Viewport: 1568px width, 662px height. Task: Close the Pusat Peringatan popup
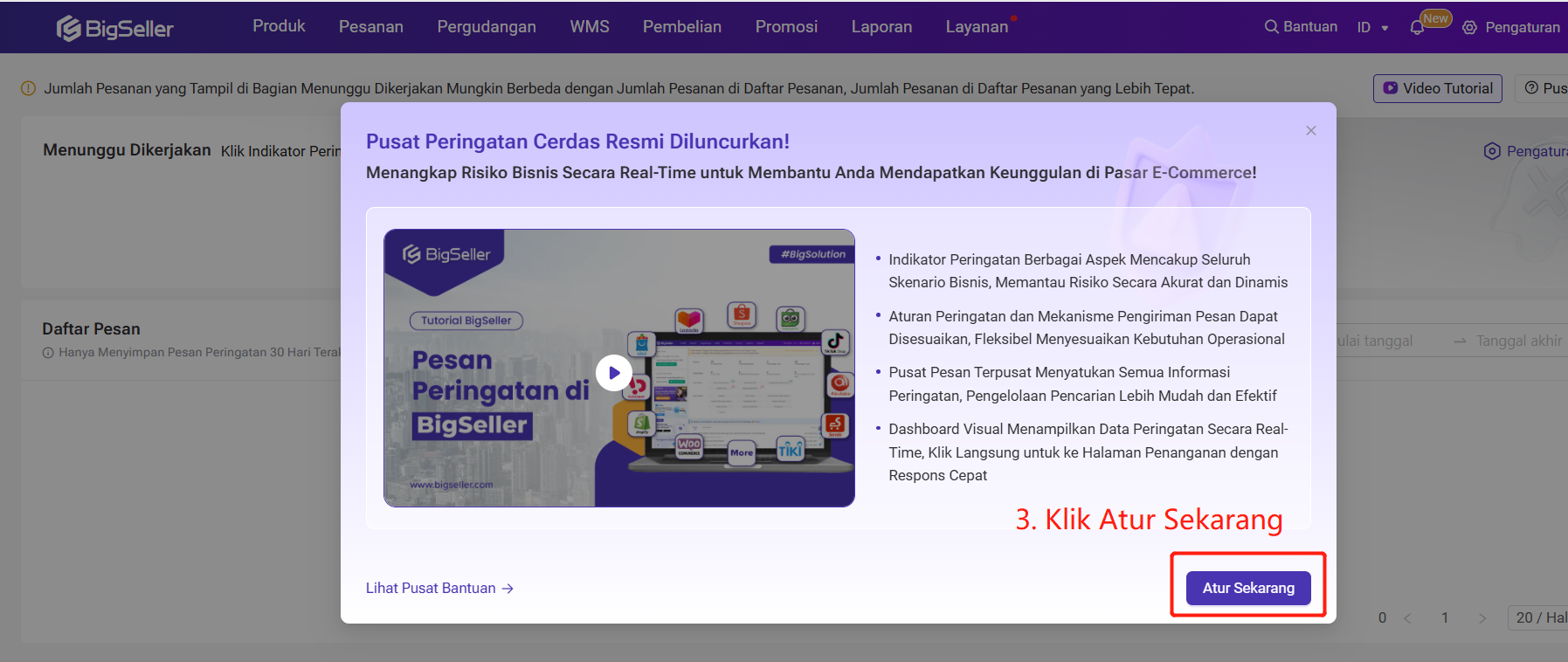(x=1311, y=131)
